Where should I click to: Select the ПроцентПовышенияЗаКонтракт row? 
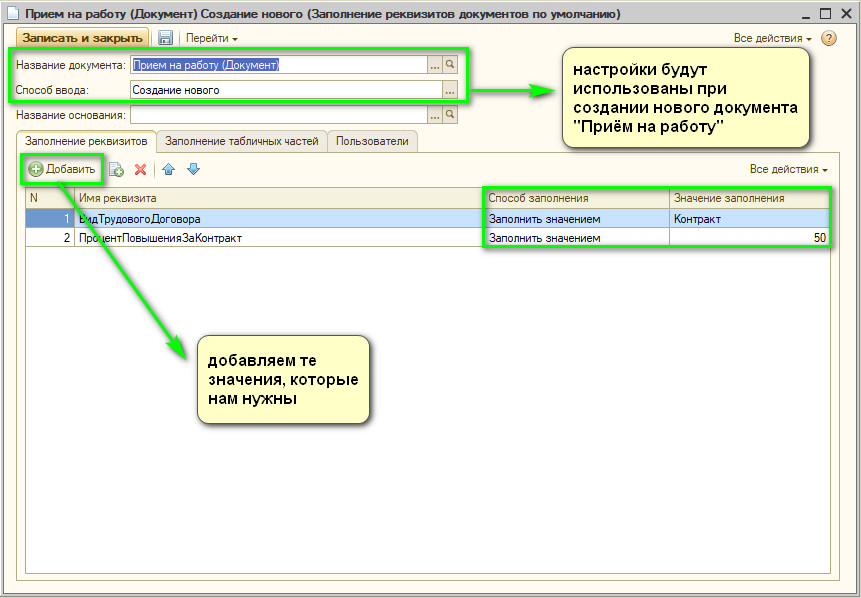tap(160, 238)
